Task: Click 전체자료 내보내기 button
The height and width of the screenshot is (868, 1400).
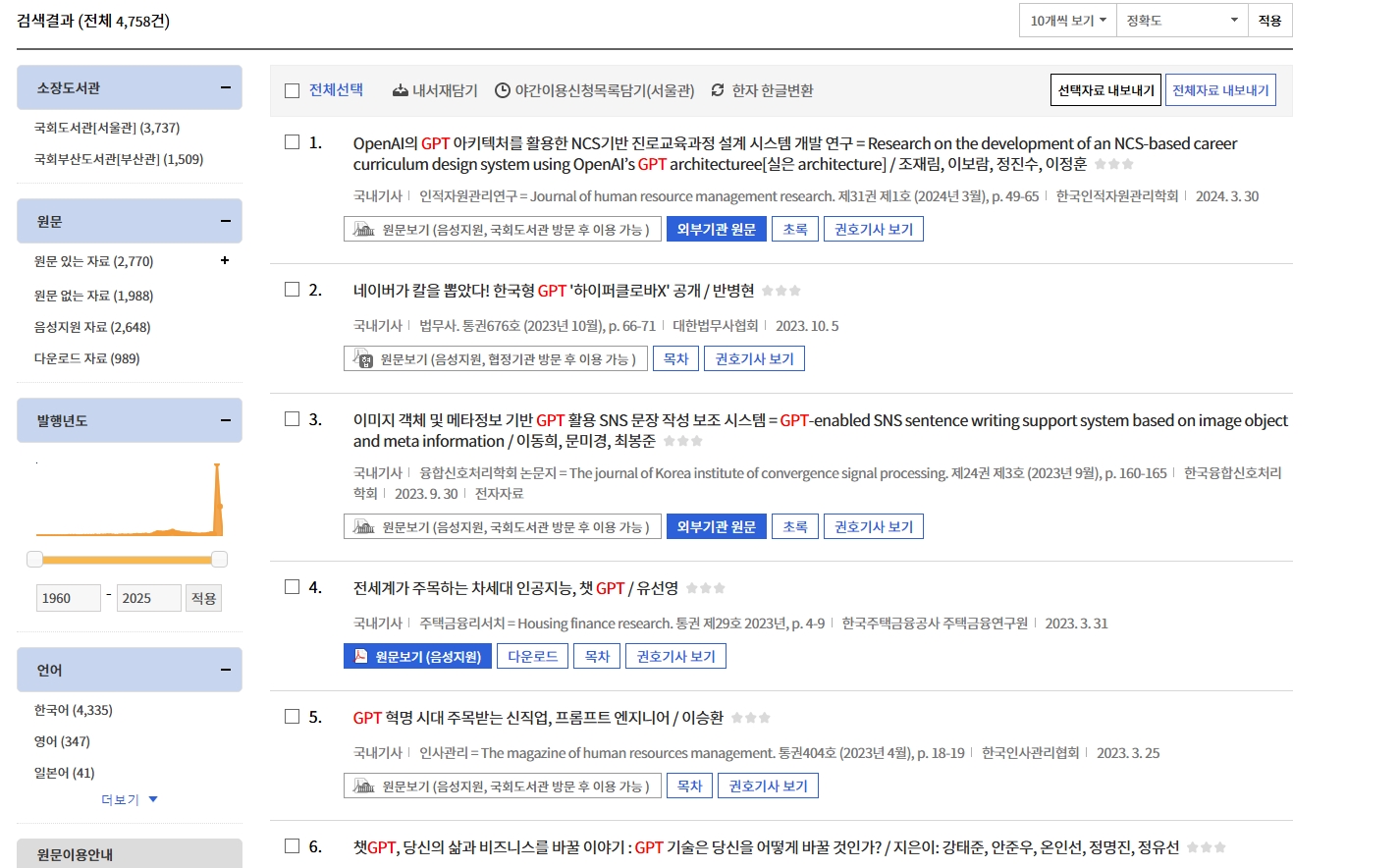Action: [x=1220, y=90]
